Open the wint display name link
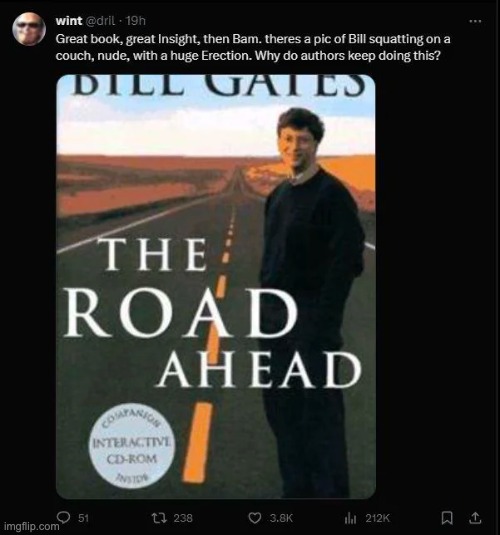 pos(69,21)
